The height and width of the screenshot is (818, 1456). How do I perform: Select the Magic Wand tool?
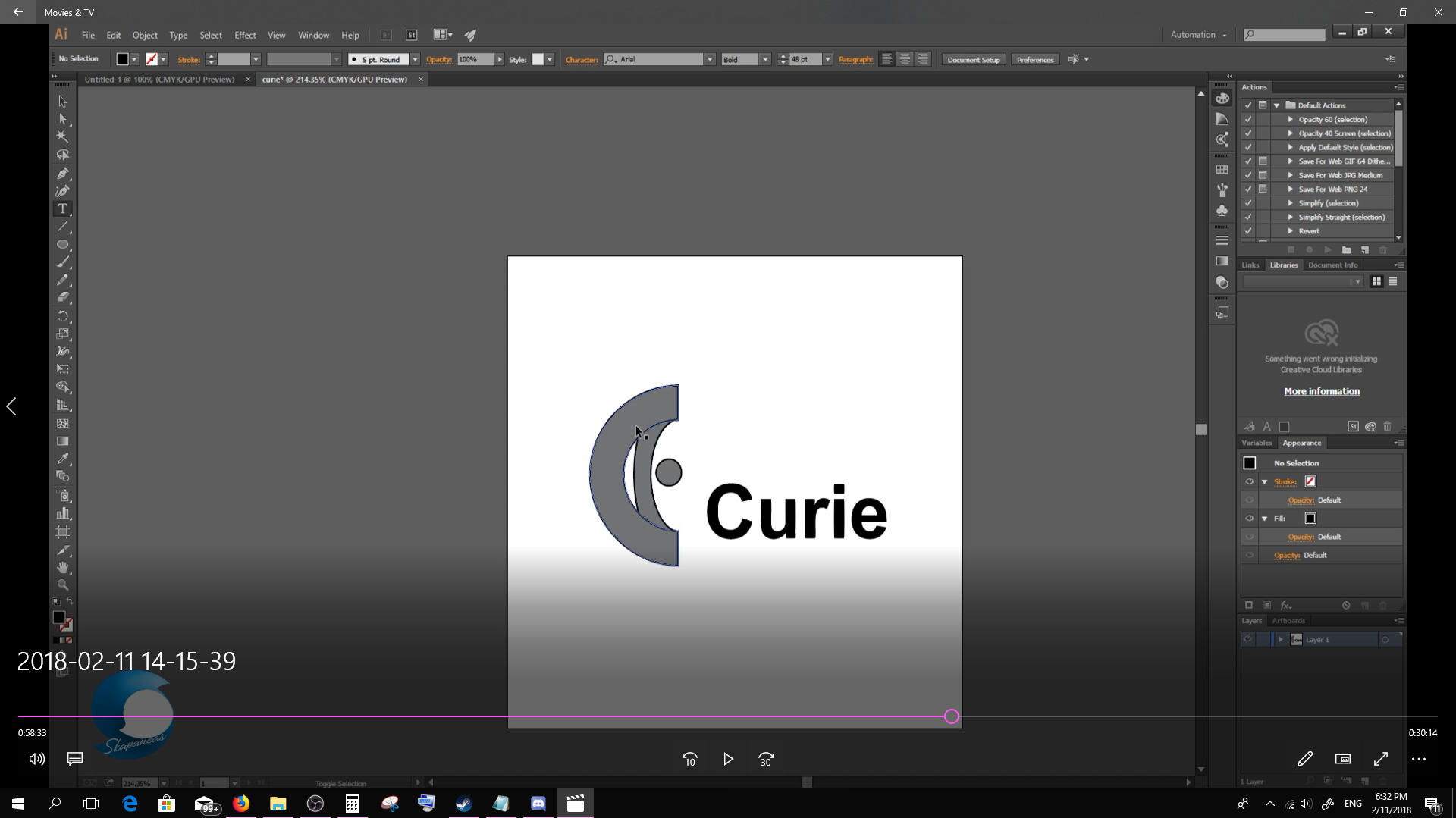(63, 137)
